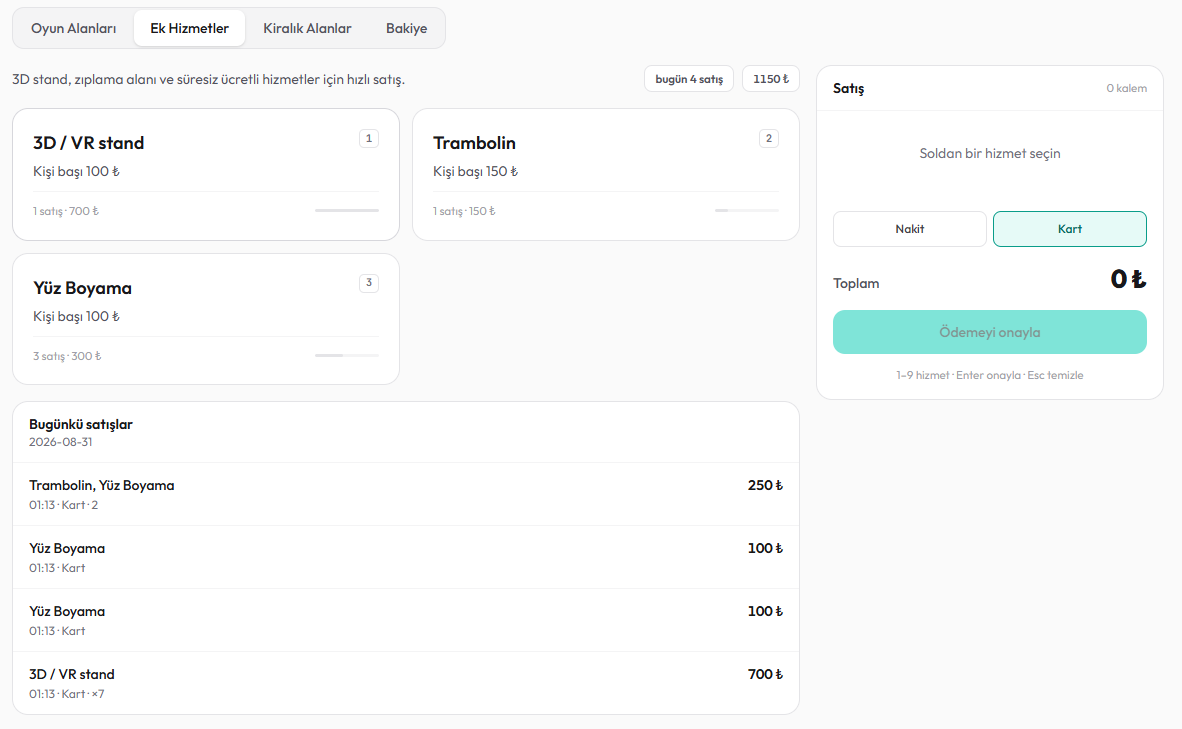Click the Yüz Boyama card's sales progress bar
The width and height of the screenshot is (1182, 729).
[347, 355]
